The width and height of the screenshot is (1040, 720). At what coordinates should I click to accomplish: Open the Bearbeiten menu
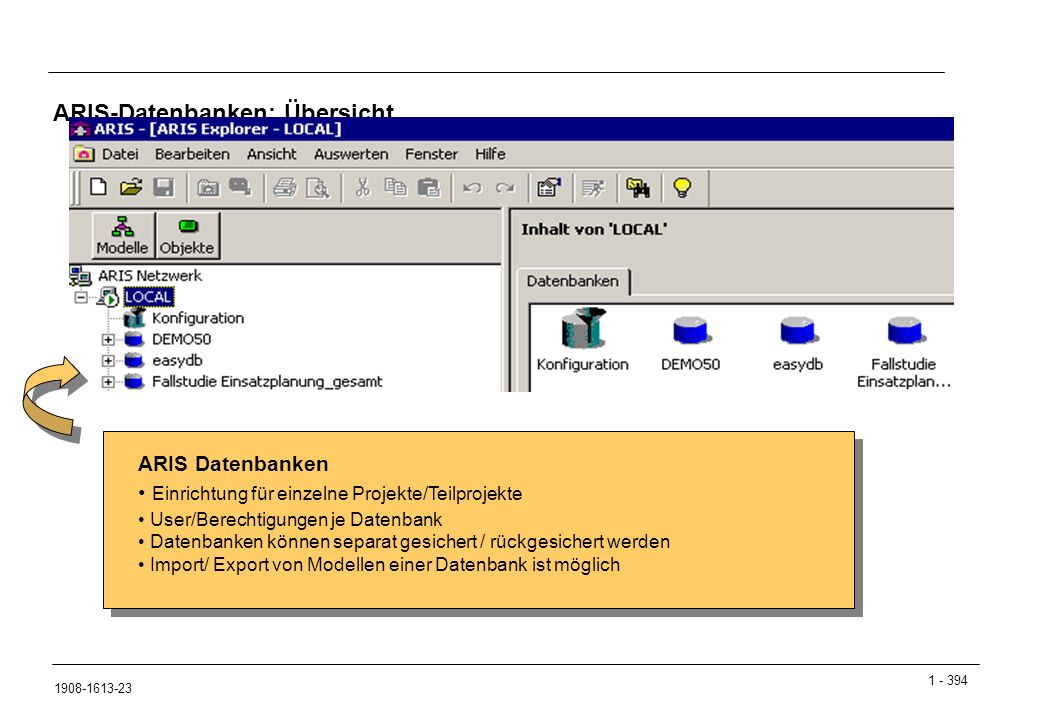click(192, 154)
